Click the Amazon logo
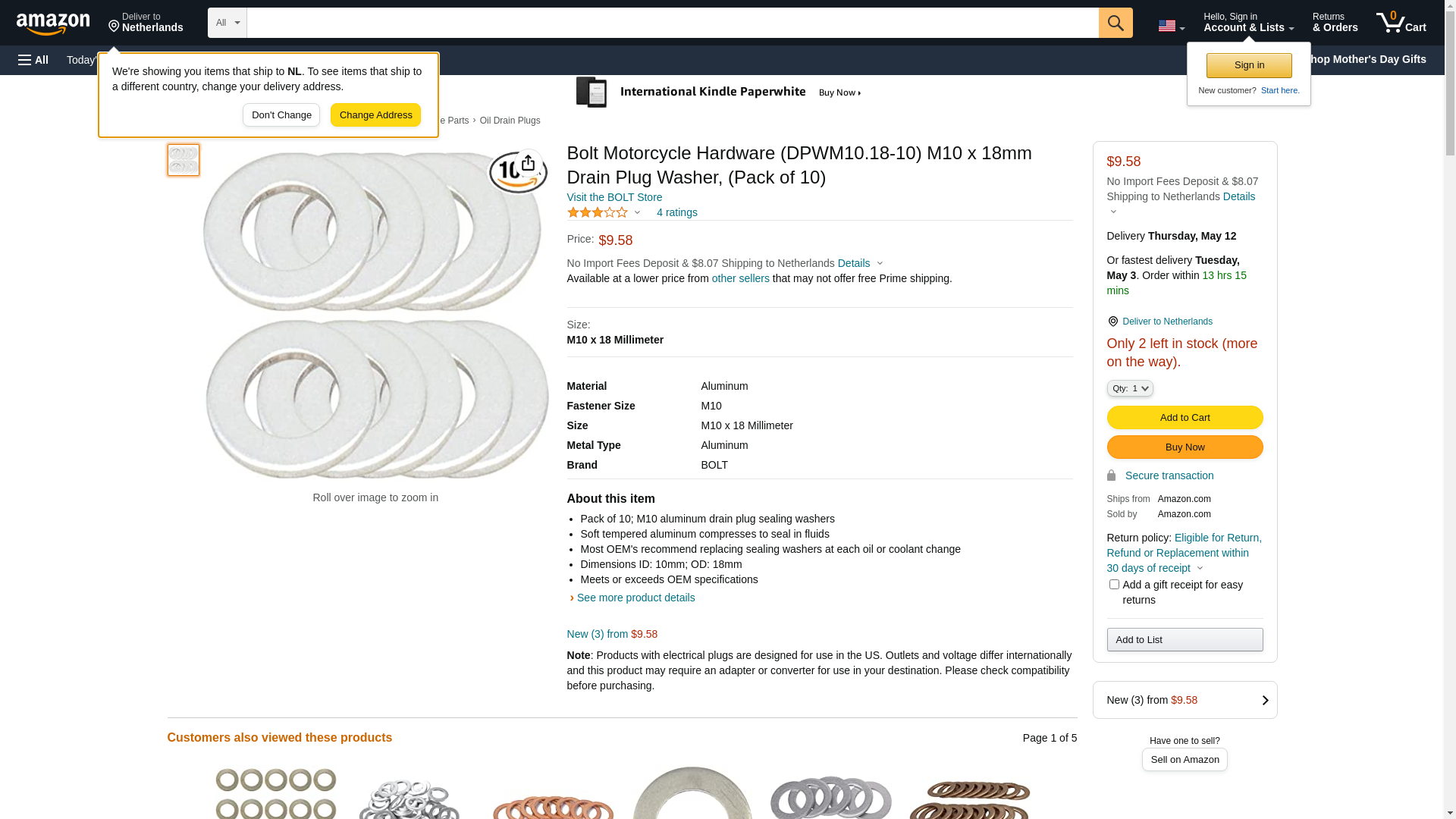The image size is (1456, 819). tap(53, 24)
